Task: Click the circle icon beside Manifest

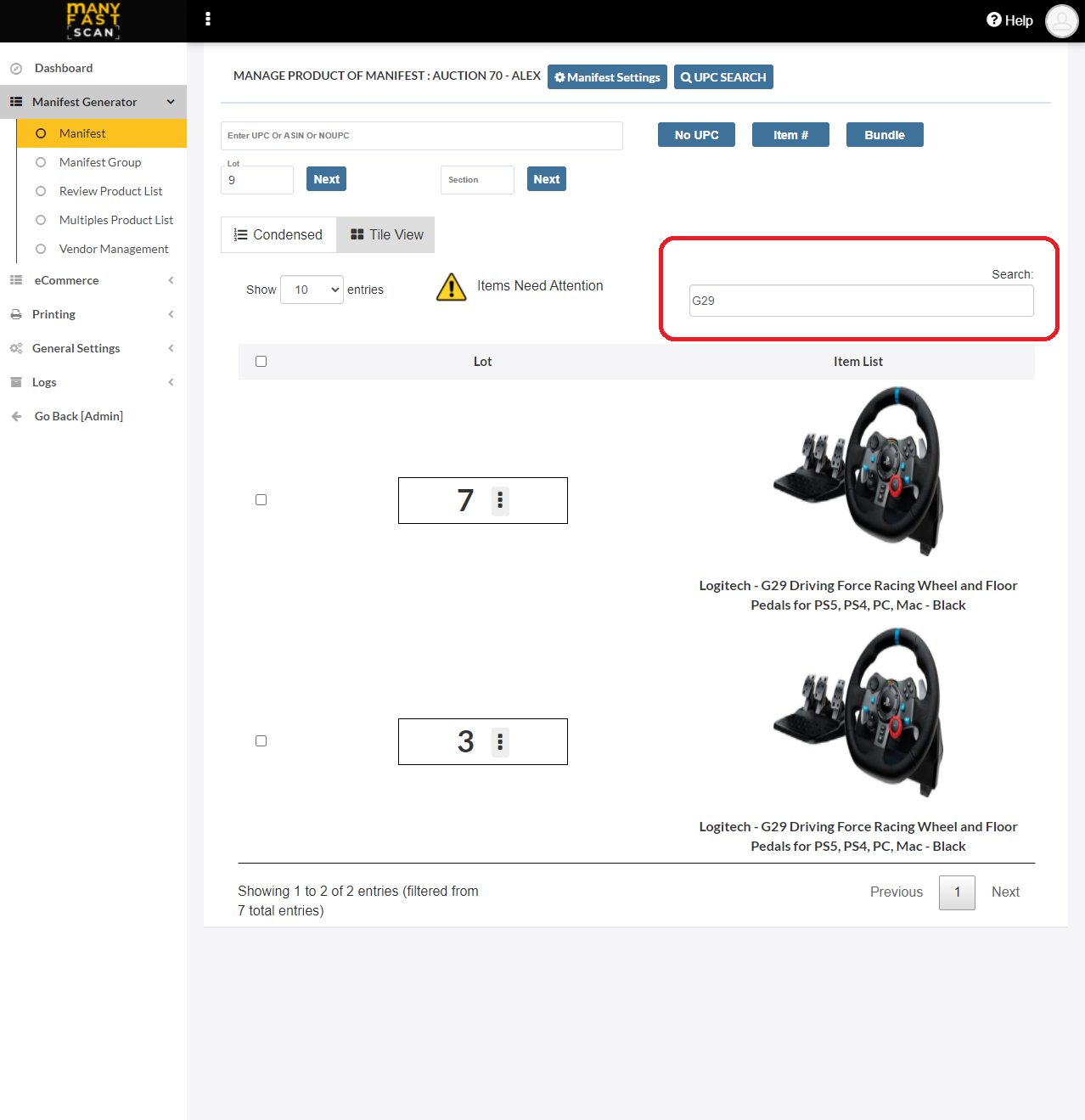Action: coord(41,133)
